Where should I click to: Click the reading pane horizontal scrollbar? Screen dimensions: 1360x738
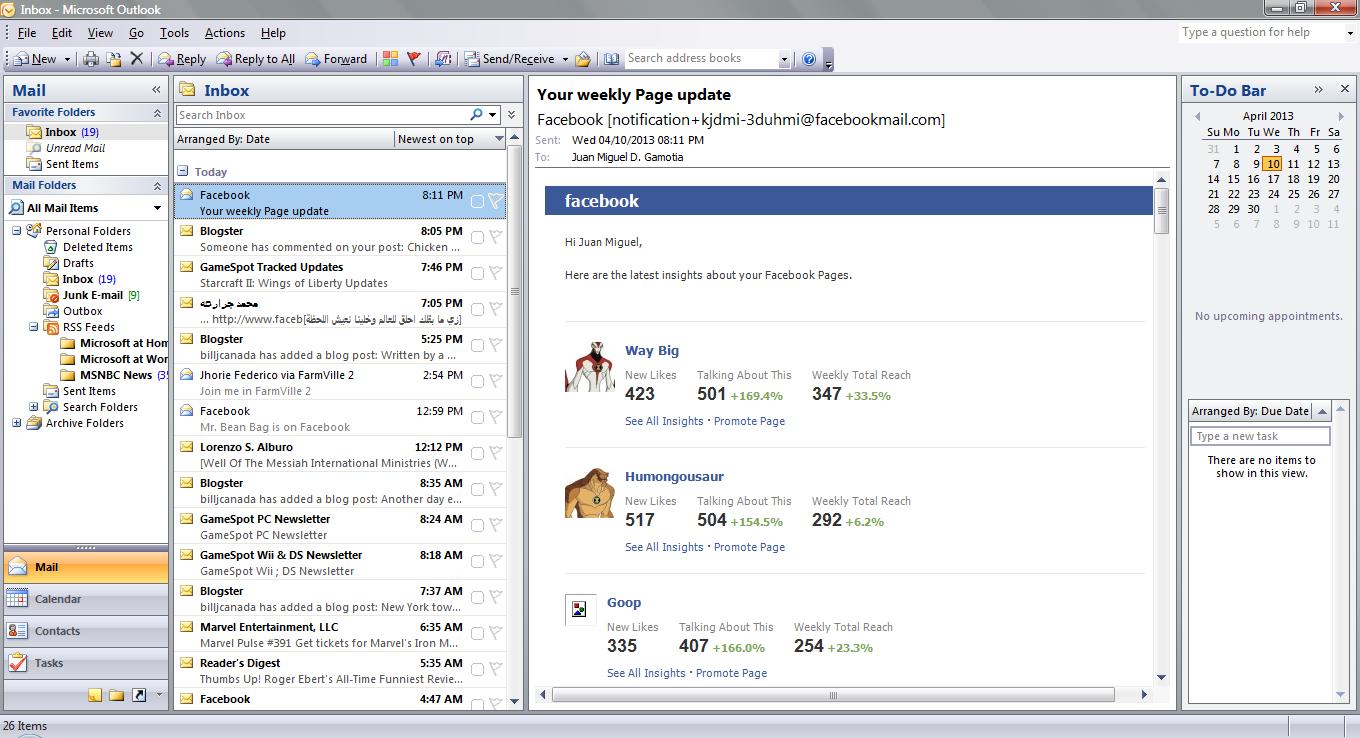[x=833, y=694]
